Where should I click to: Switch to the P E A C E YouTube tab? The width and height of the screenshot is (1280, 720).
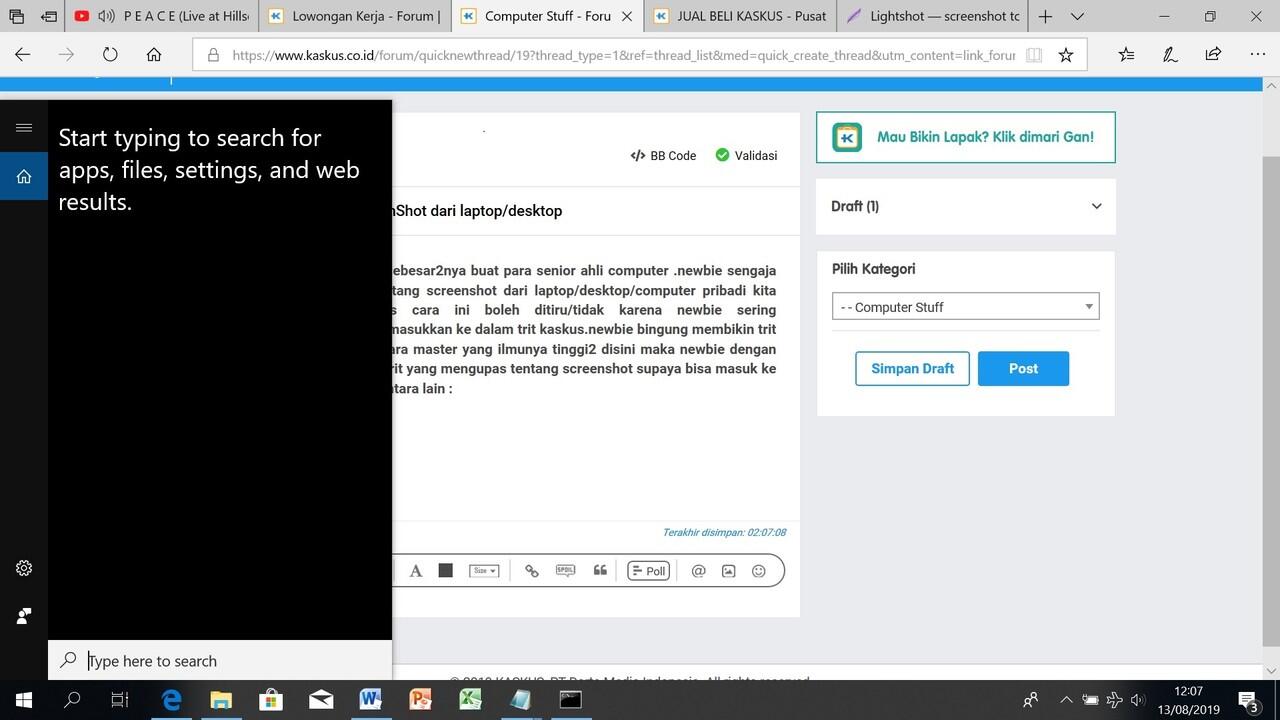[x=162, y=16]
